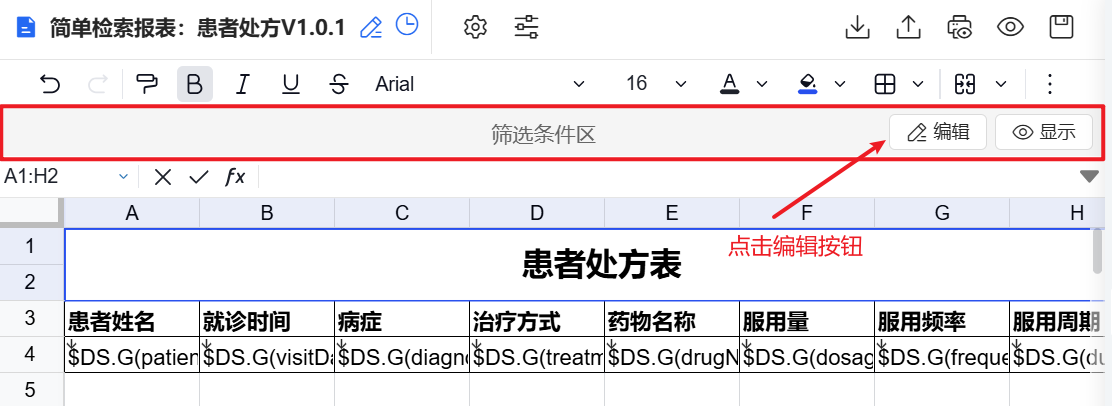Click the 显示 button in filter area

point(1044,132)
